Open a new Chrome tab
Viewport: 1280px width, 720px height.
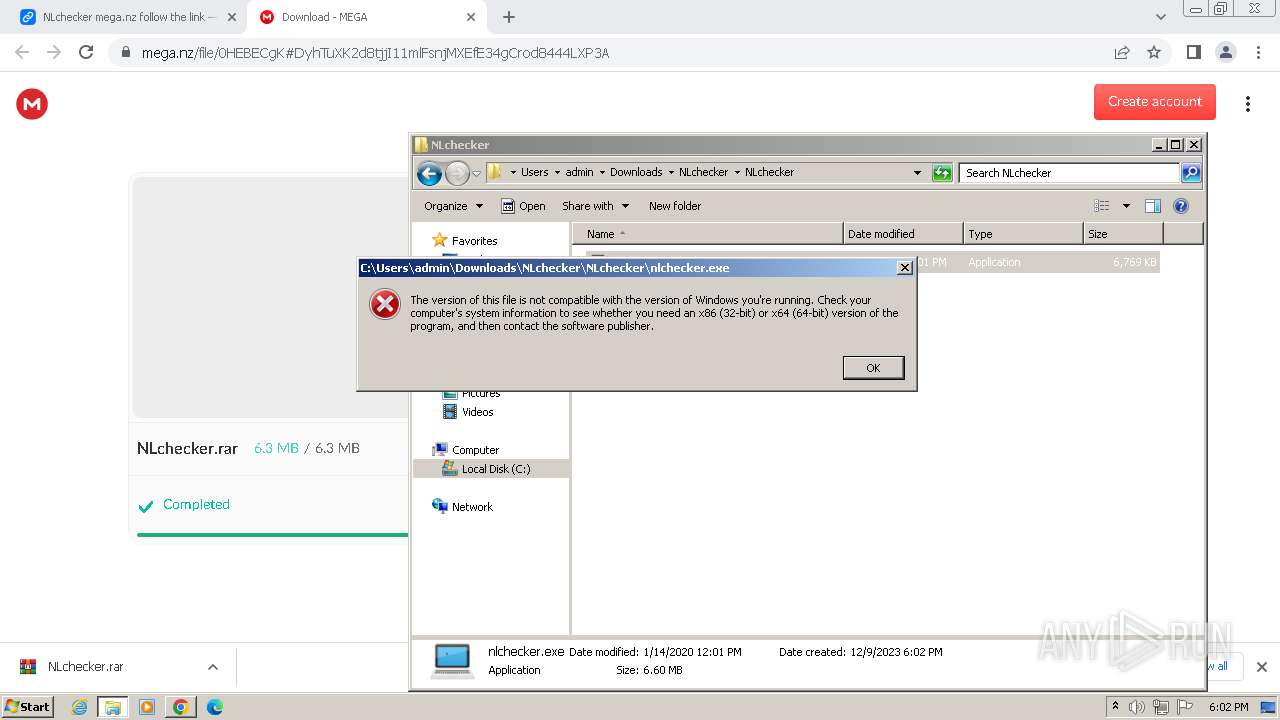tap(508, 17)
